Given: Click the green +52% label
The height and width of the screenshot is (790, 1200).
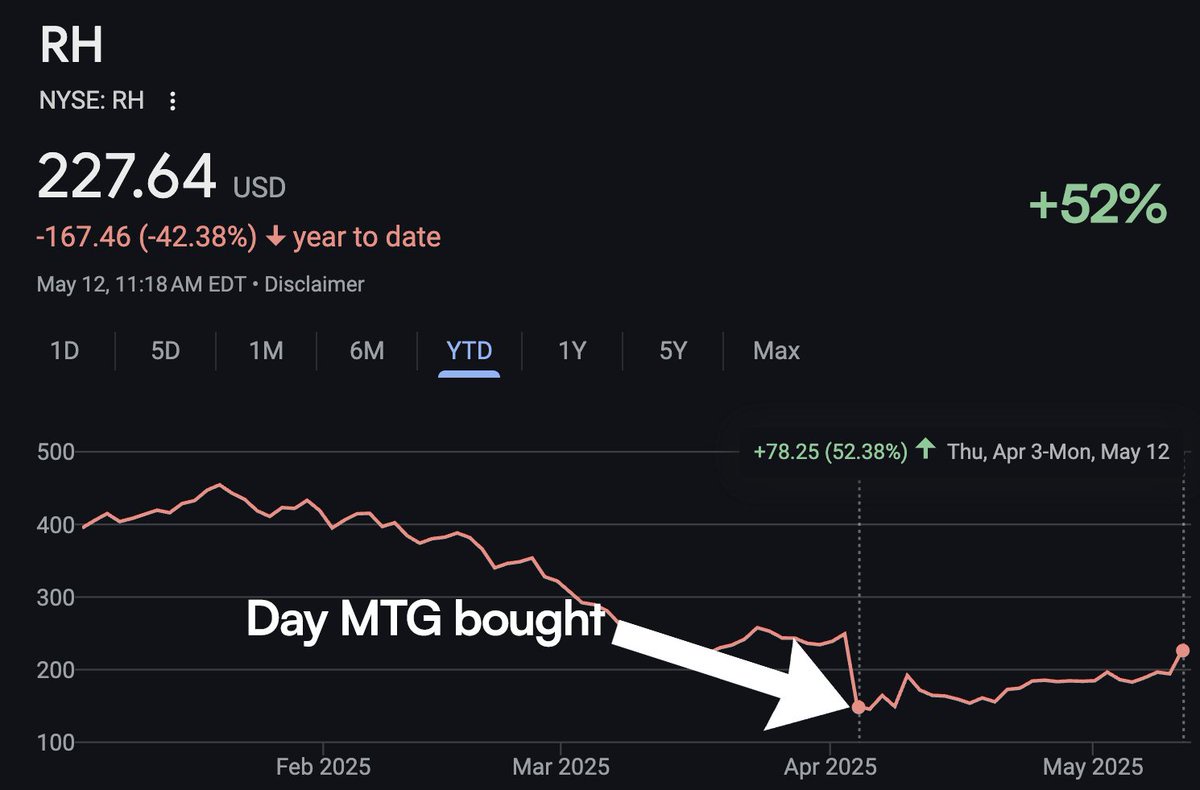Looking at the screenshot, I should (x=1098, y=205).
